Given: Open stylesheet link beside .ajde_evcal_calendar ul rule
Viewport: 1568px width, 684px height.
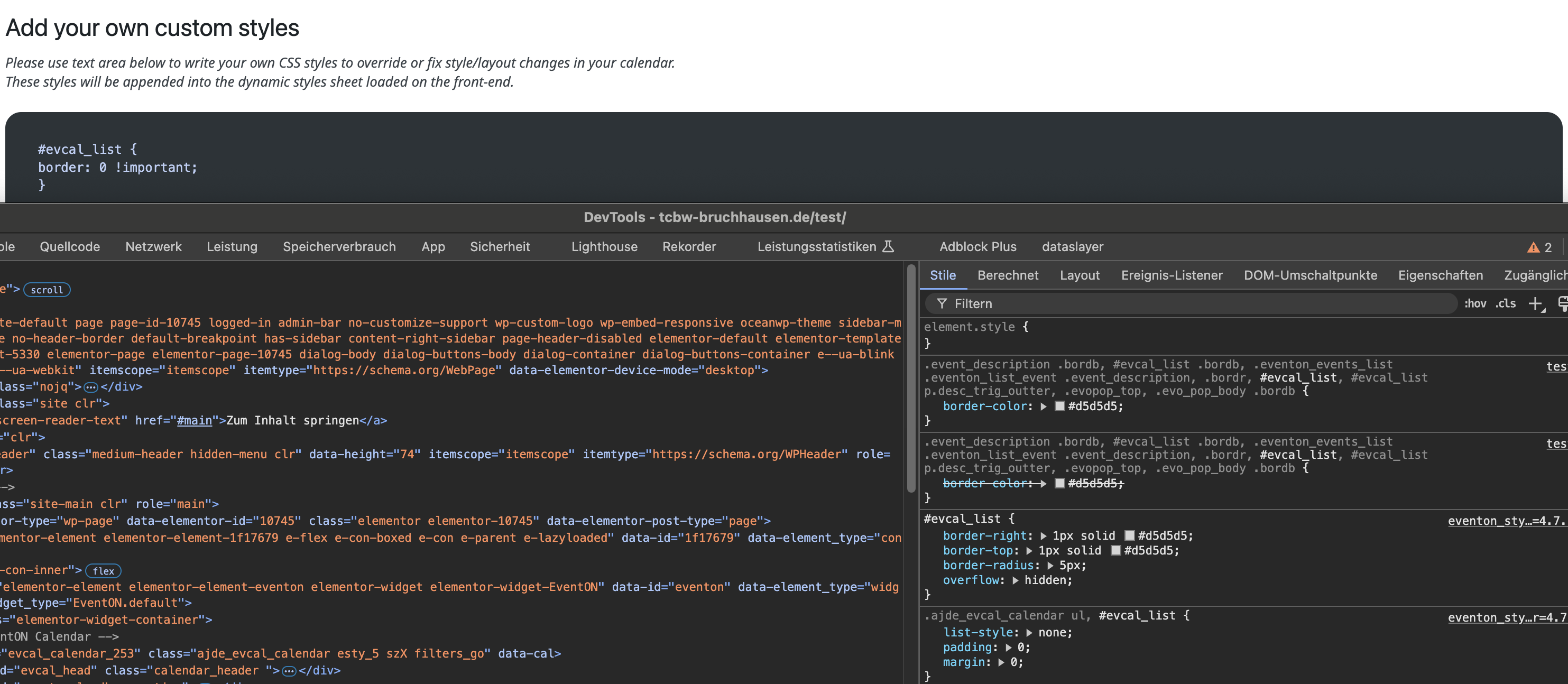Looking at the screenshot, I should click(x=1507, y=618).
